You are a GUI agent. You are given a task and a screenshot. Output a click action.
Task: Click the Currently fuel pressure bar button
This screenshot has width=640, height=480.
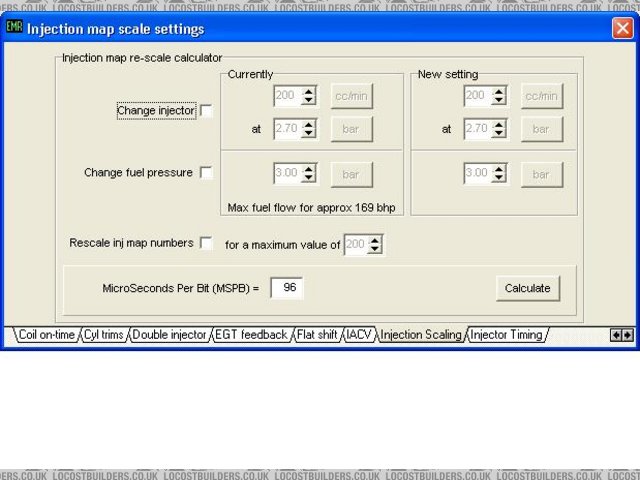click(351, 175)
